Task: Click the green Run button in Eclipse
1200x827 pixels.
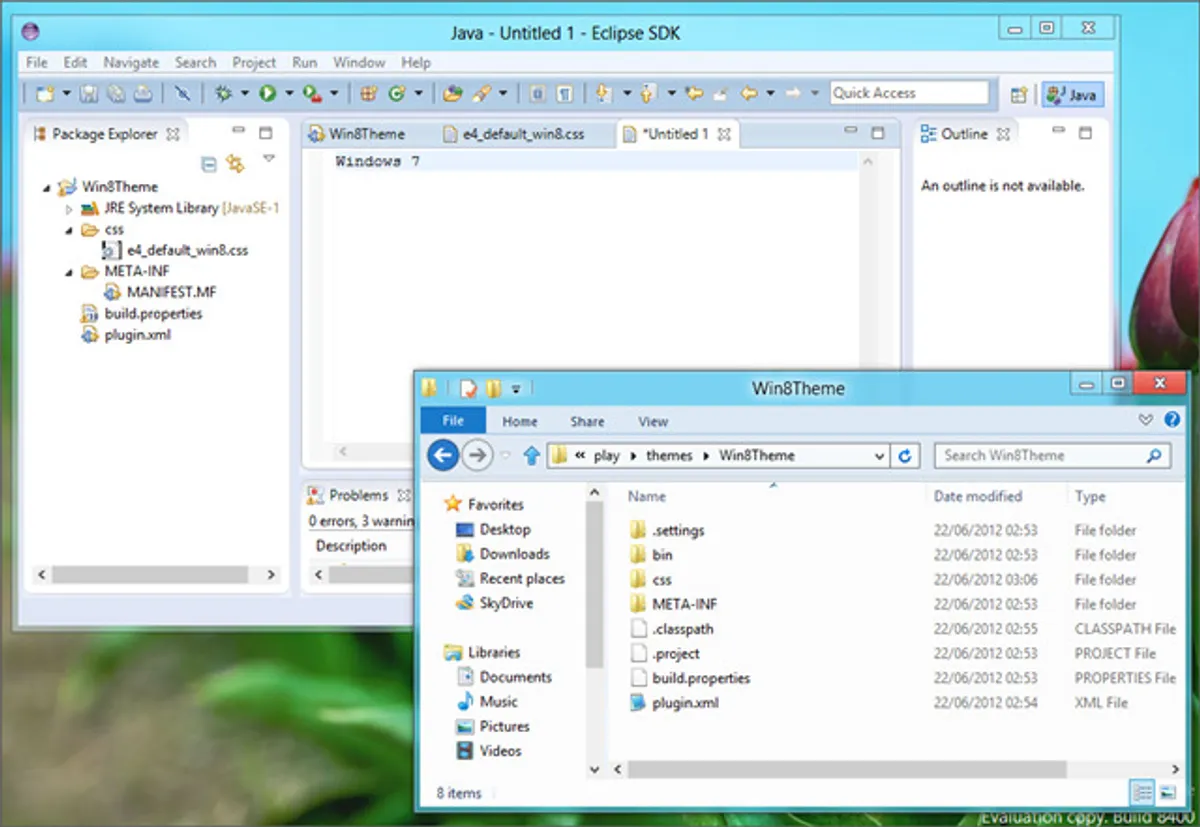Action: tap(268, 93)
